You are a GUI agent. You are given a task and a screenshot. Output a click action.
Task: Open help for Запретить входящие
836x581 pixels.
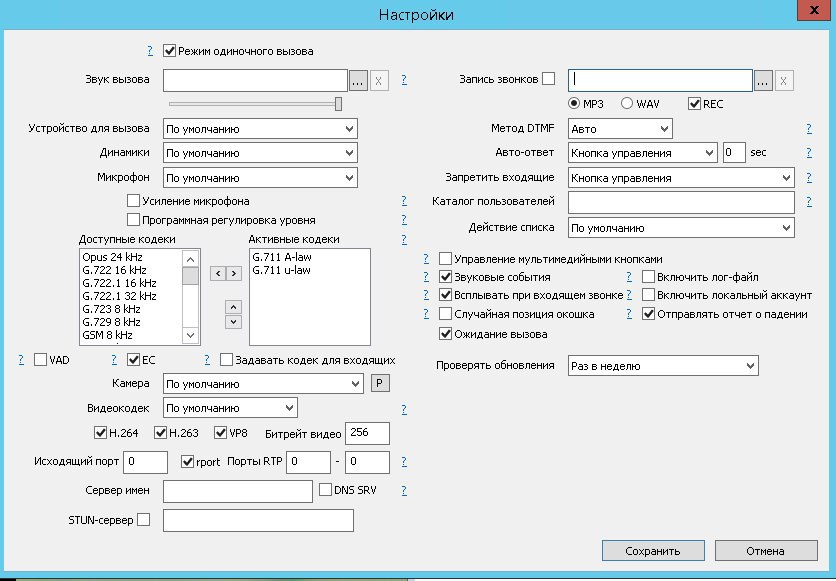809,177
